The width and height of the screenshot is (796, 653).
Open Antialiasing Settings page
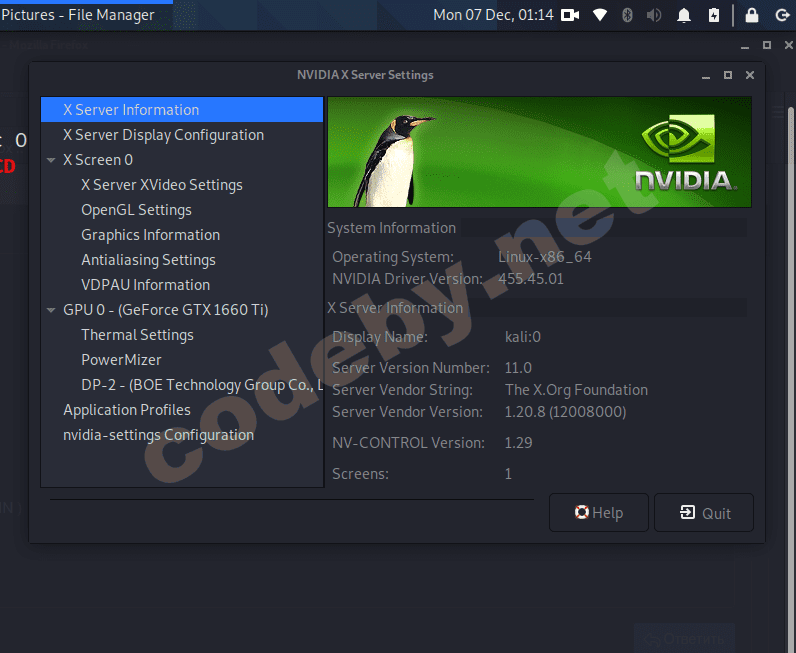pyautogui.click(x=149, y=260)
